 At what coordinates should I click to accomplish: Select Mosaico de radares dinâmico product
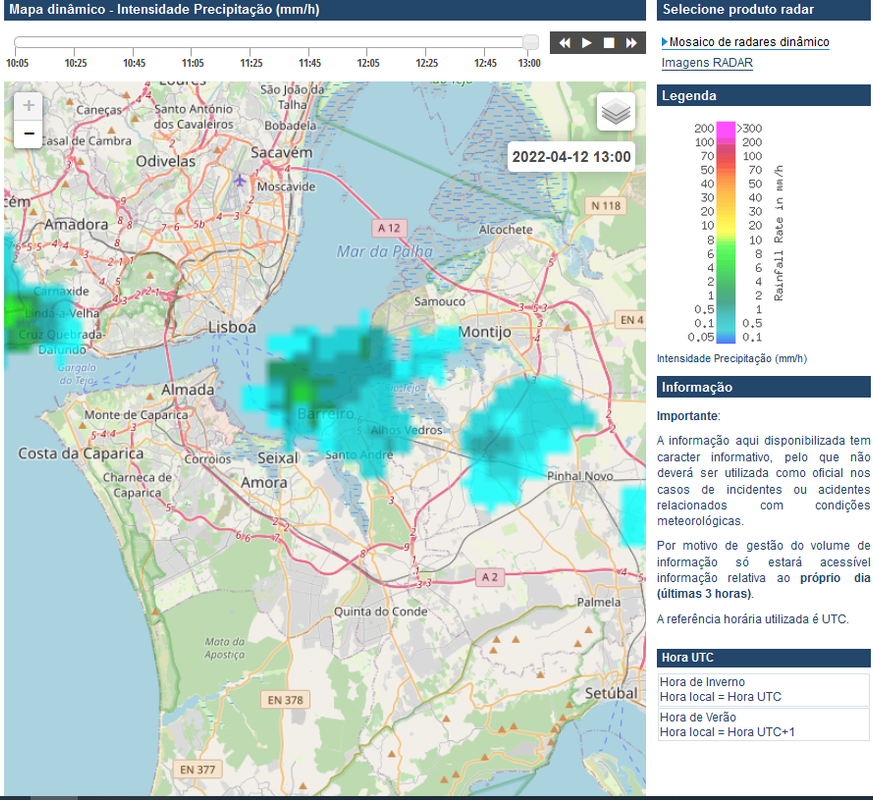749,42
